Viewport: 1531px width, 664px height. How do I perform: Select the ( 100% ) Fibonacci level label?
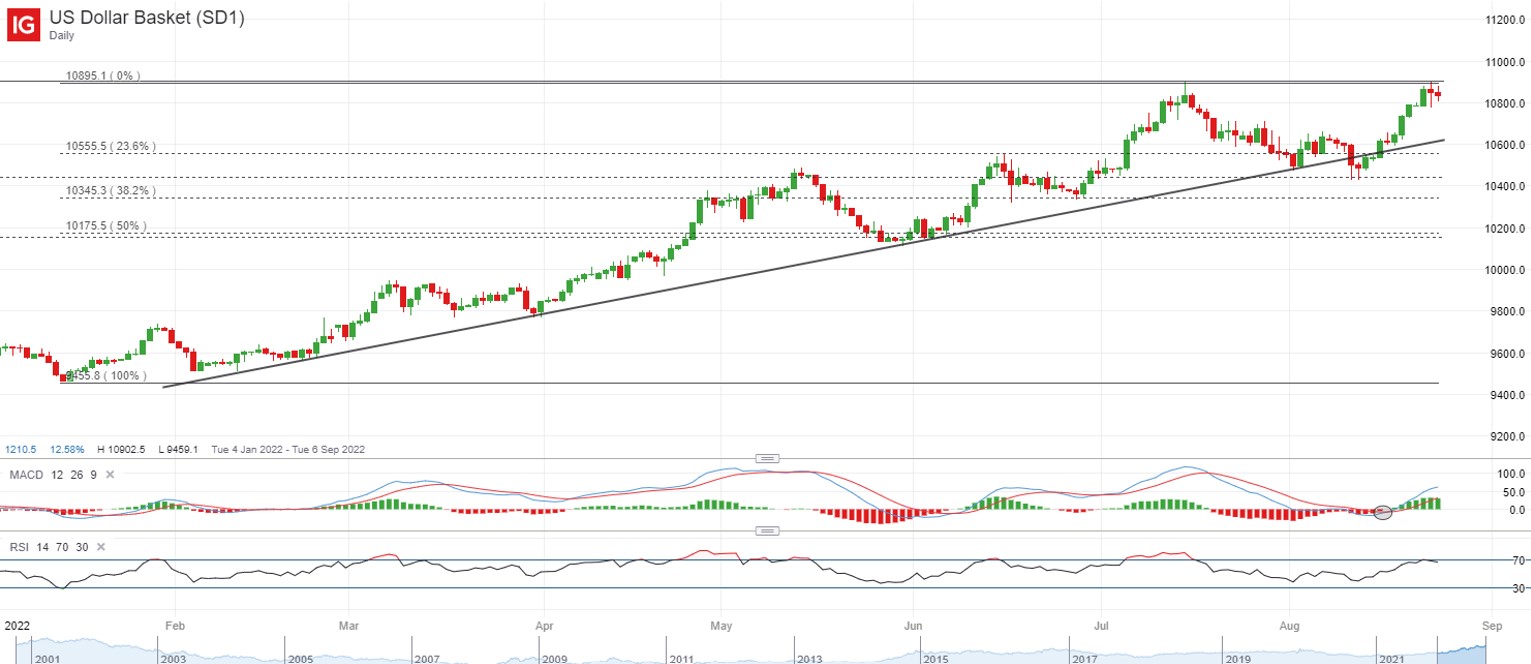pos(106,376)
